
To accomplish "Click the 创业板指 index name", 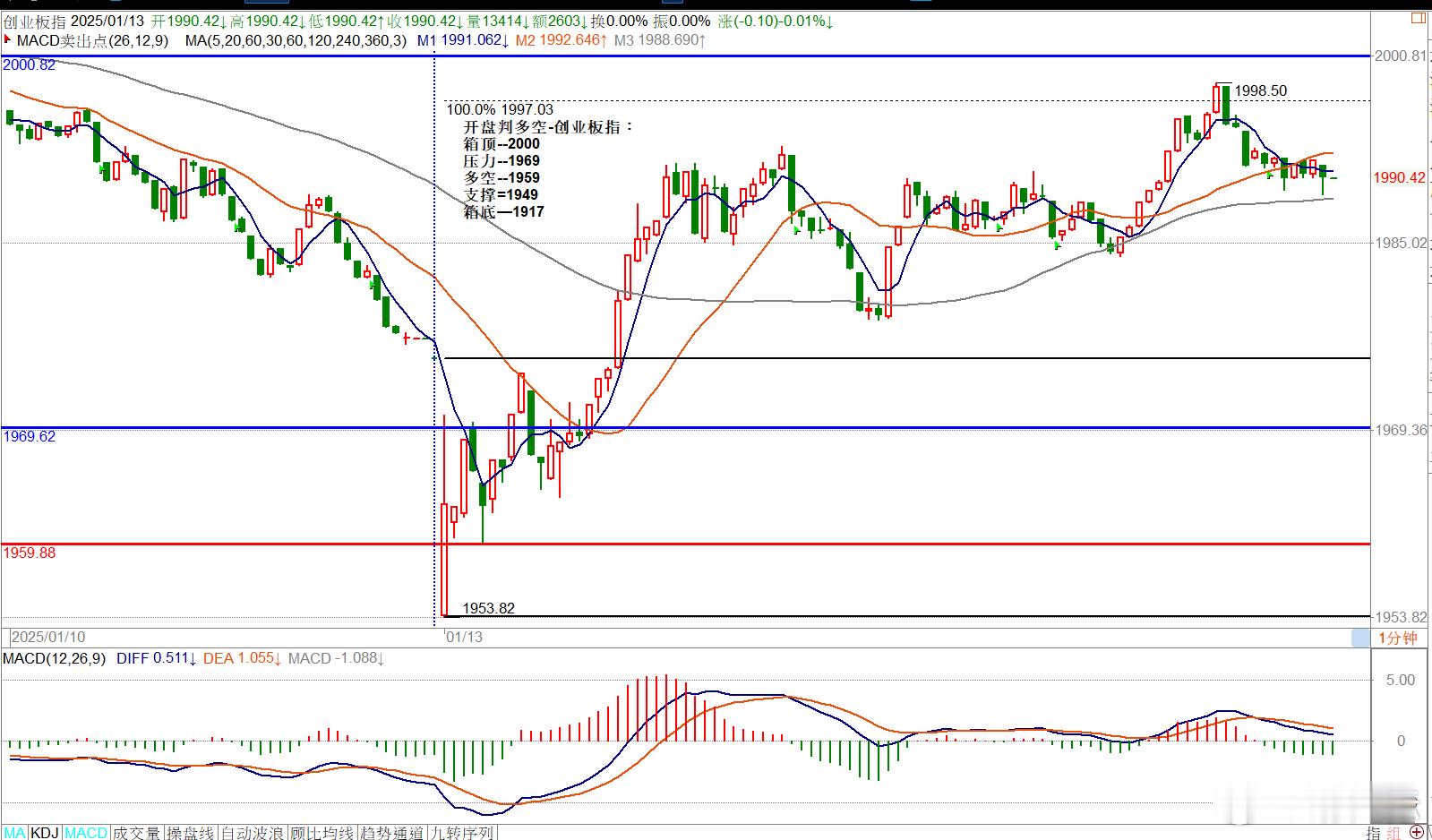I will point(34,21).
